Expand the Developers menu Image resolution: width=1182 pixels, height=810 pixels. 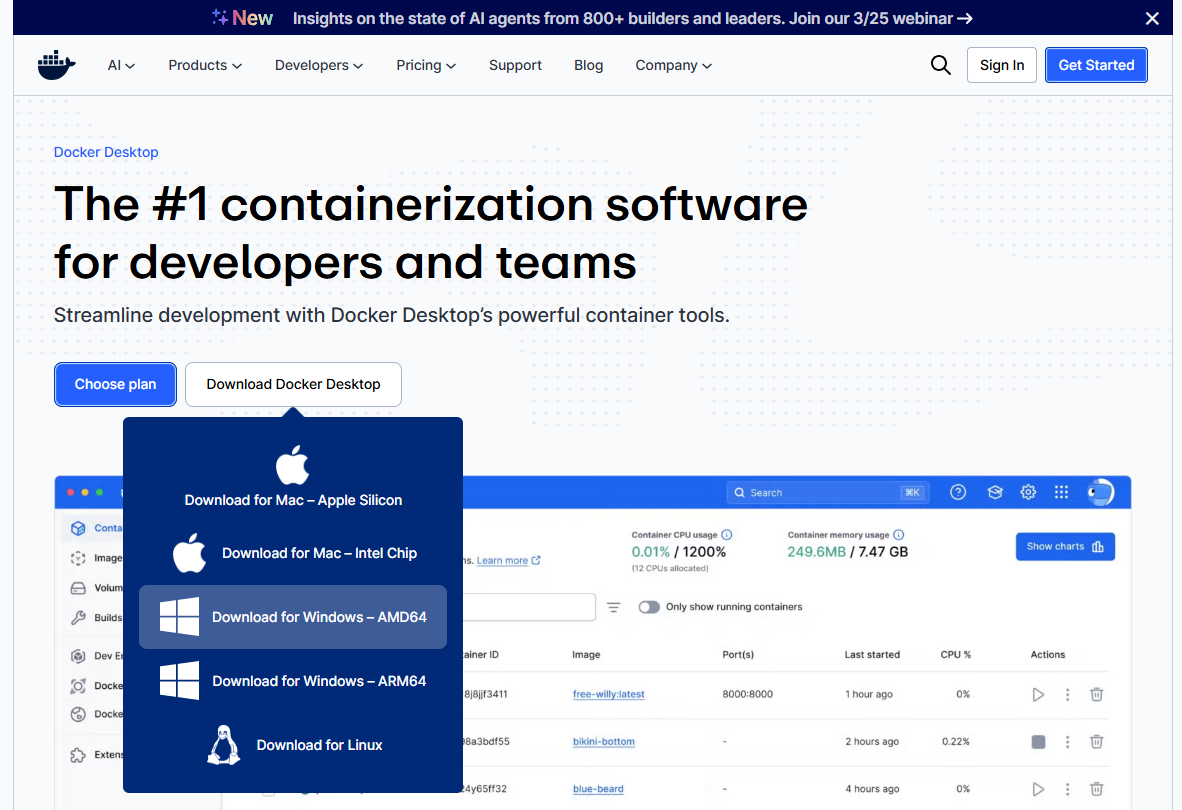[319, 66]
